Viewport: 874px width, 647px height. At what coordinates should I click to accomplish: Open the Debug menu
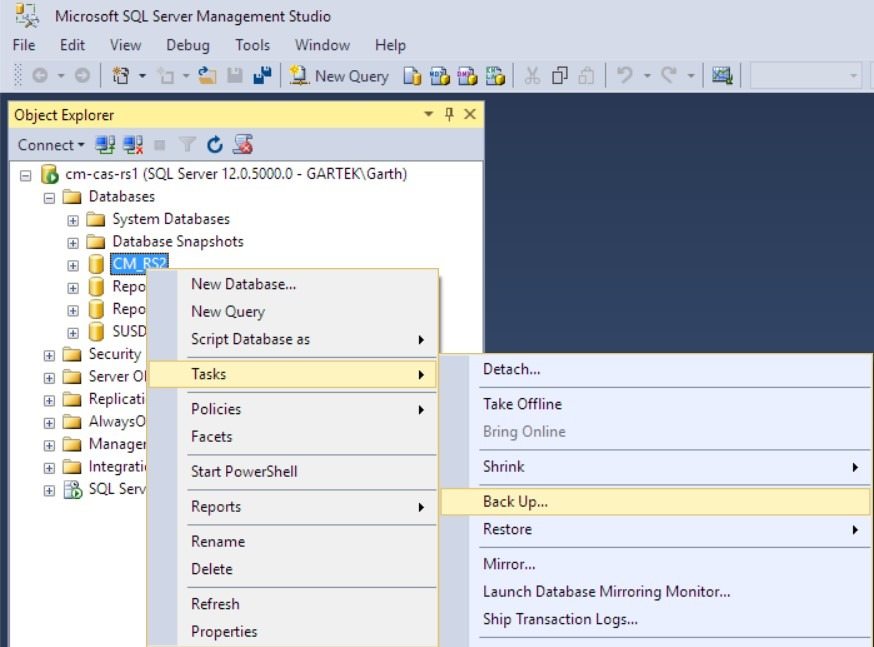pyautogui.click(x=188, y=45)
